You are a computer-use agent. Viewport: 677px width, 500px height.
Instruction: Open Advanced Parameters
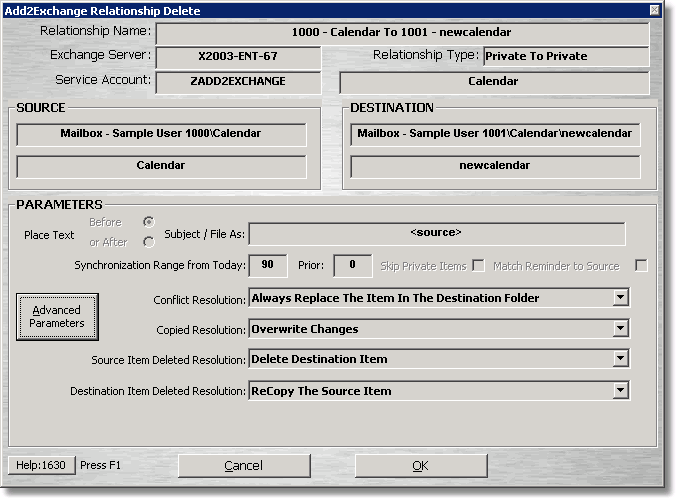[x=57, y=317]
